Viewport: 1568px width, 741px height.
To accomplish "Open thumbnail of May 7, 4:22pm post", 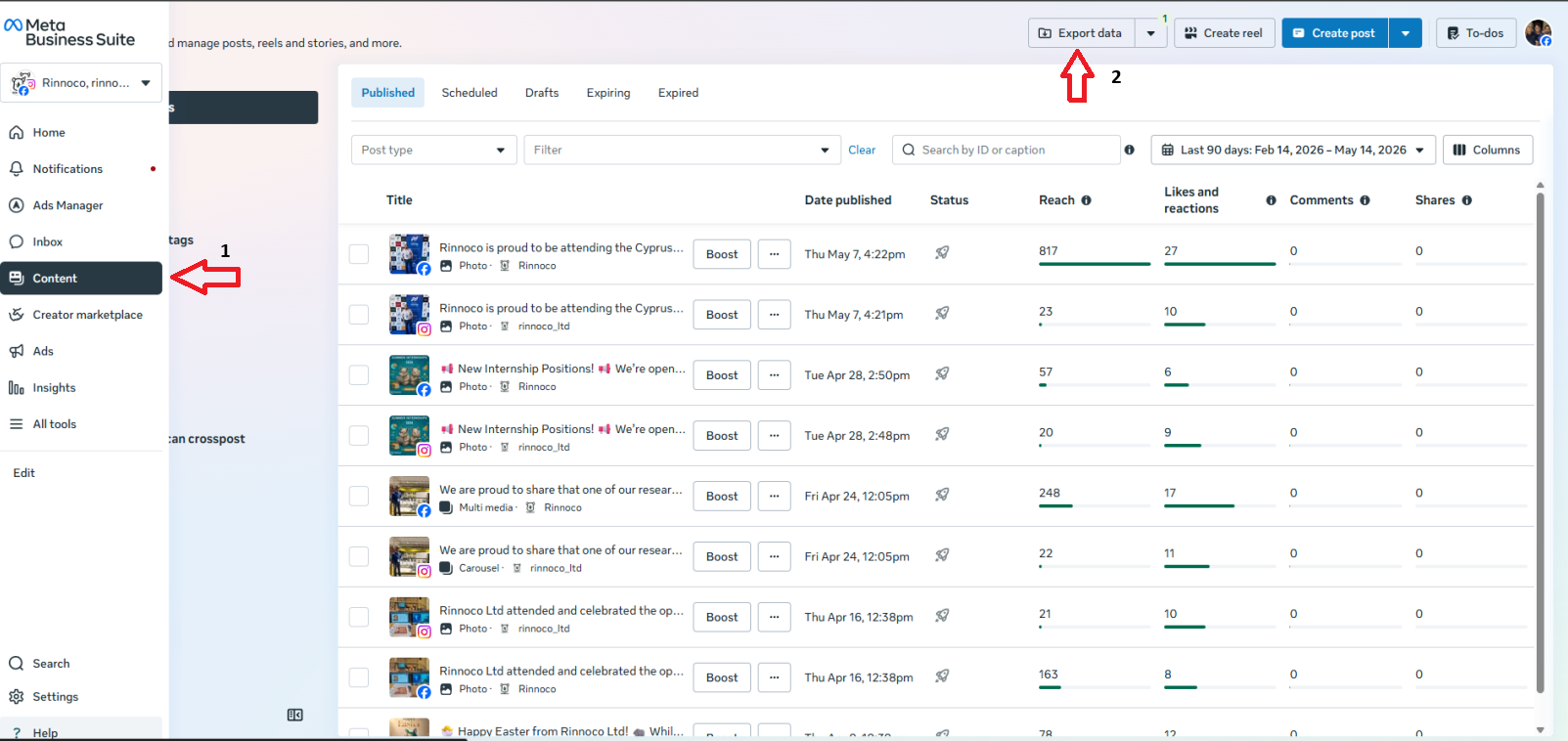I will click(409, 254).
